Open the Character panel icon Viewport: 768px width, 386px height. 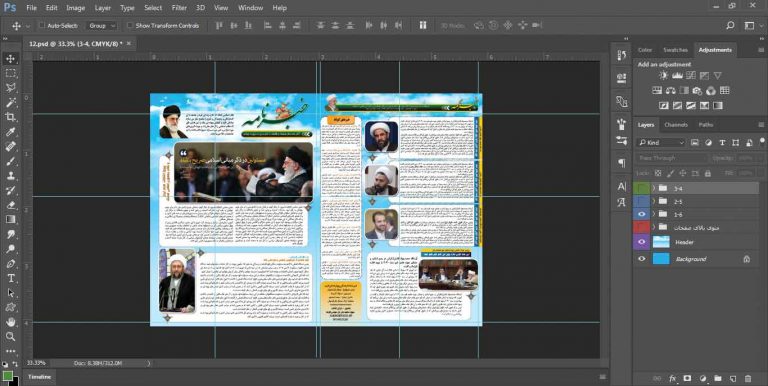tap(622, 186)
